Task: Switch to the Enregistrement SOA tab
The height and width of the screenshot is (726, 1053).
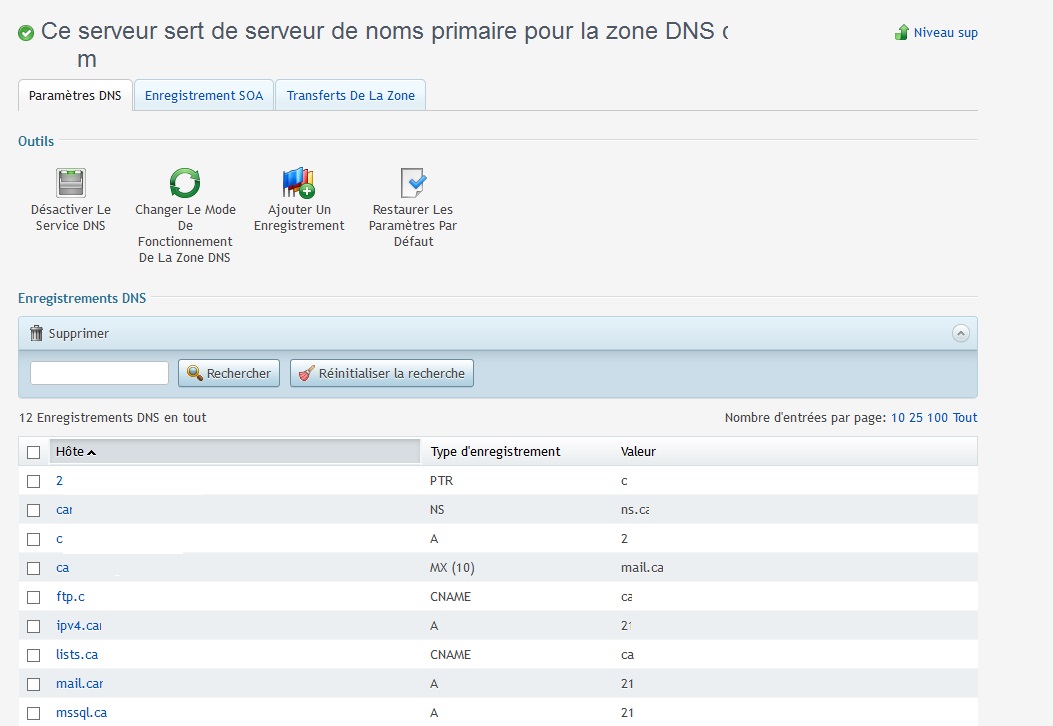Action: pos(204,96)
